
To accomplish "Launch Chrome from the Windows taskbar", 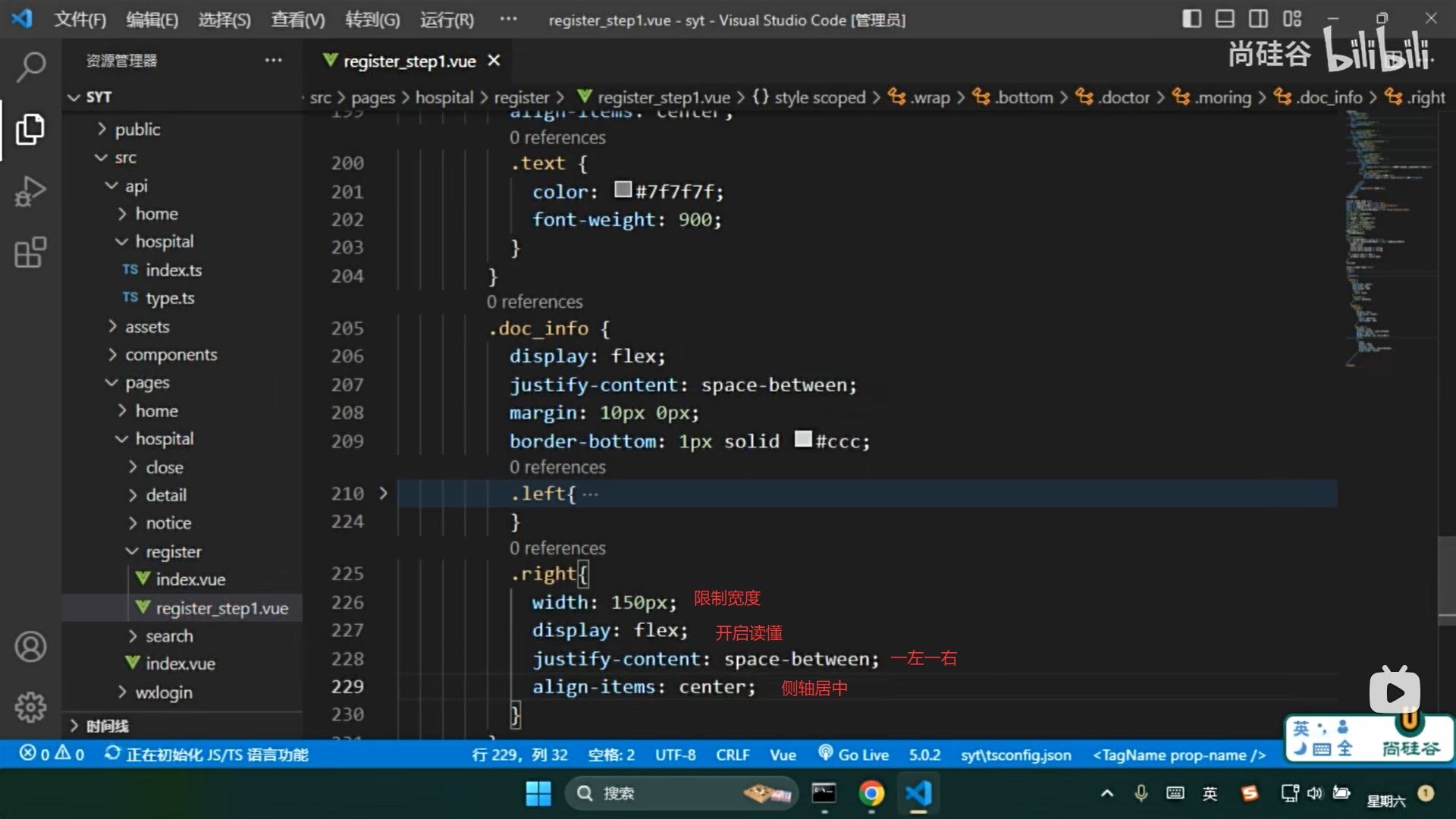I will [871, 793].
